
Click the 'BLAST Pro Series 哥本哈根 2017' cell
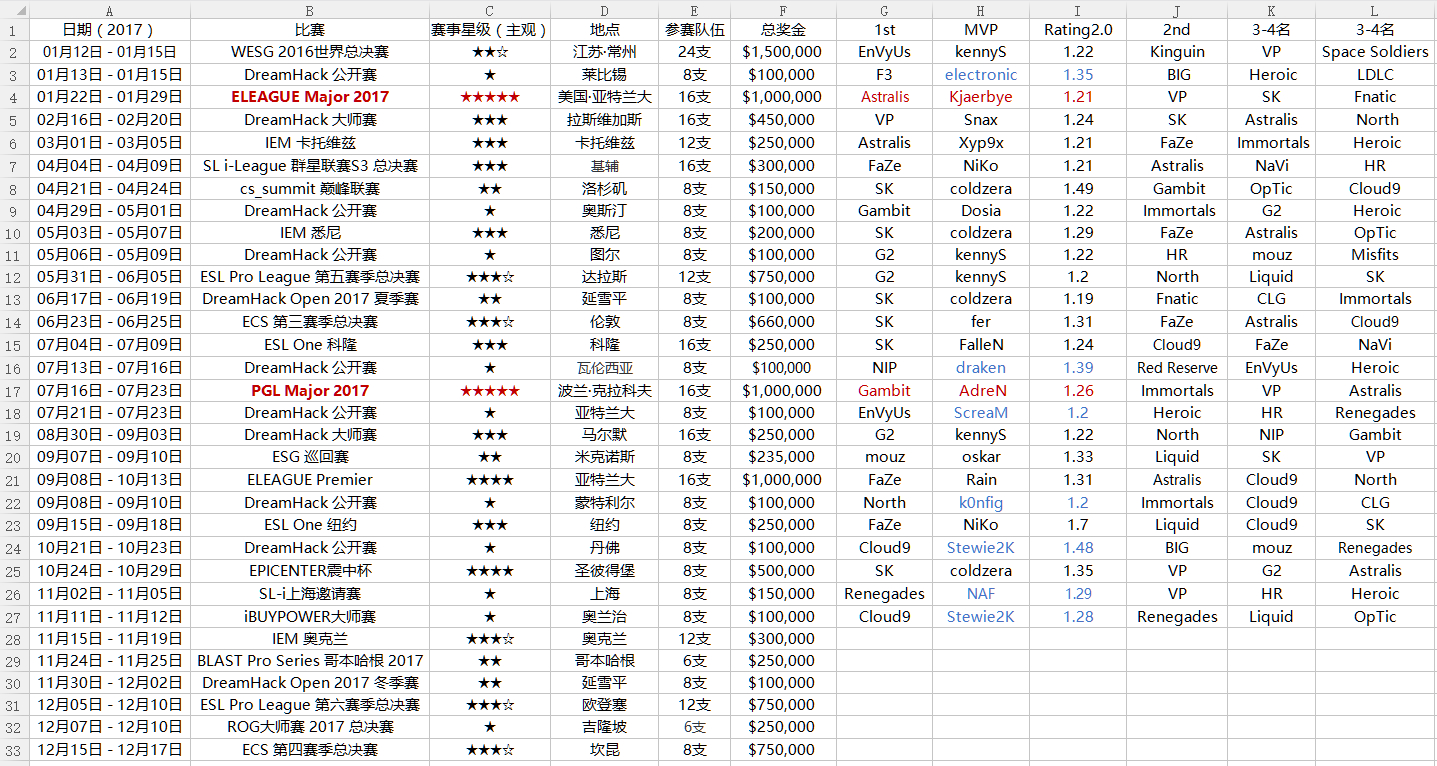(x=310, y=660)
